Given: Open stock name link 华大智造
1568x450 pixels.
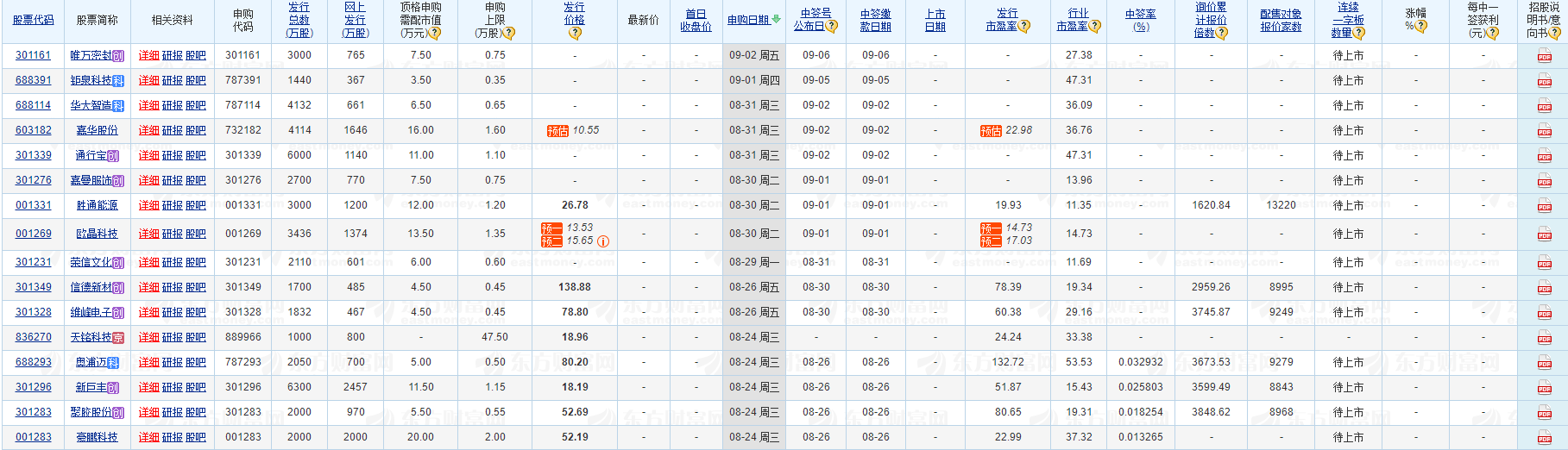Looking at the screenshot, I should (x=91, y=105).
